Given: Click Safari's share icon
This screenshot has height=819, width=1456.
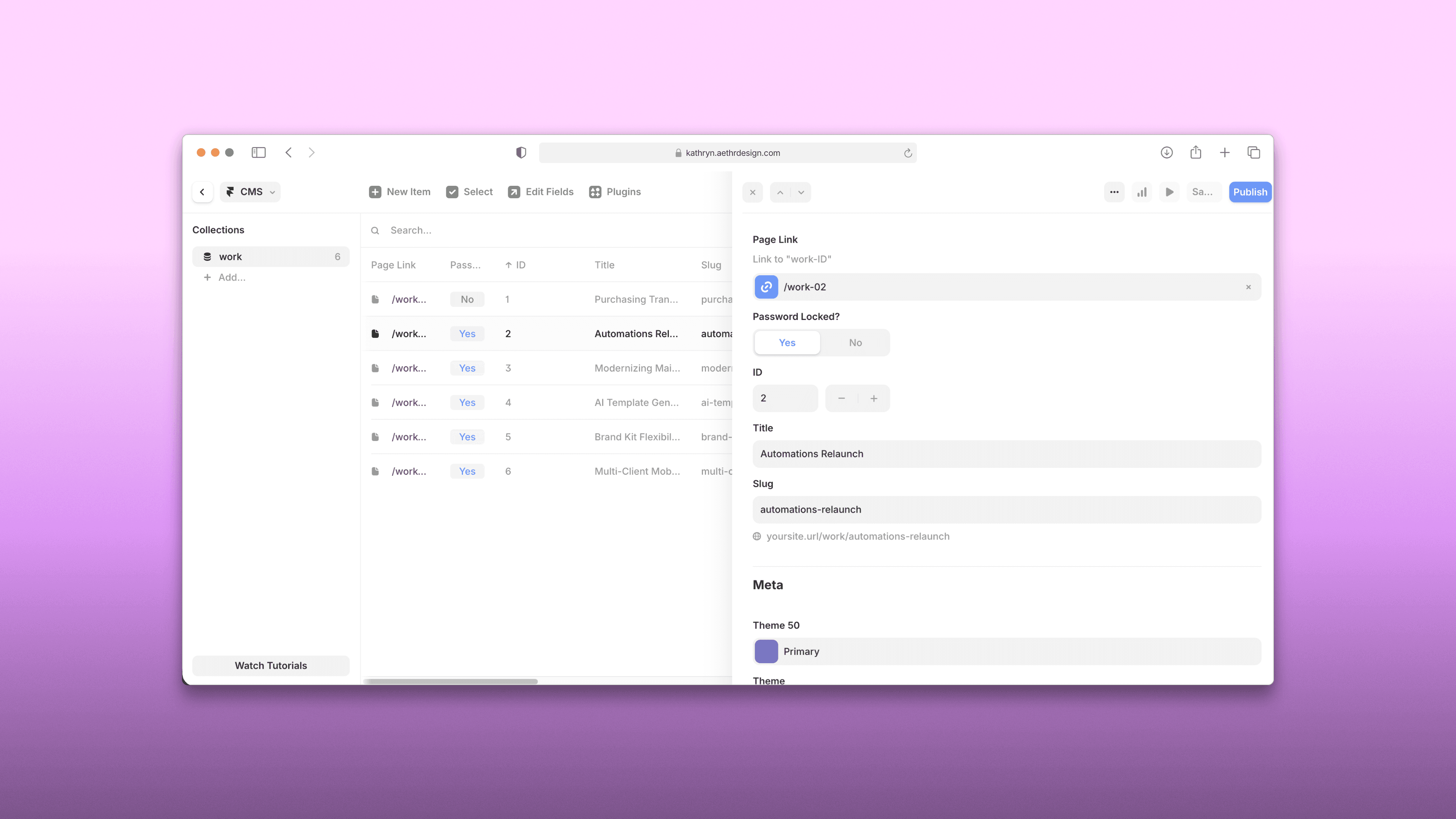Looking at the screenshot, I should pyautogui.click(x=1196, y=152).
